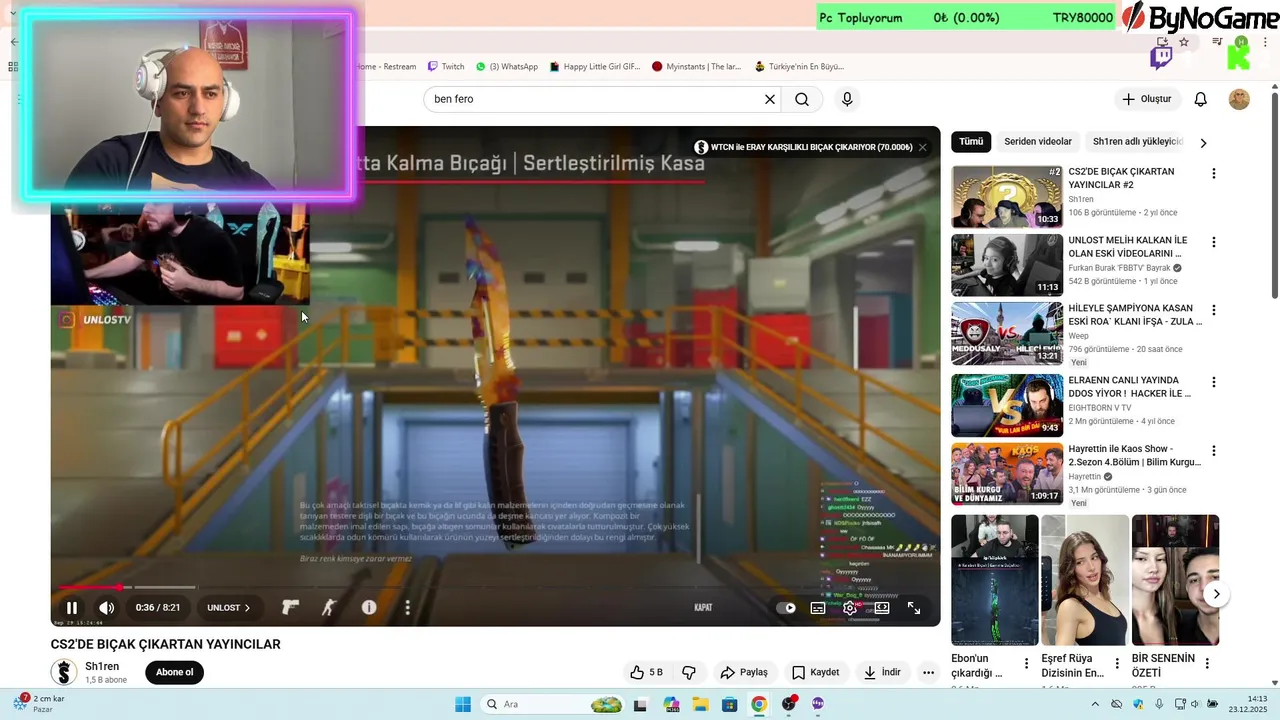
Task: Open the Happy Little Girl GIF bookmark
Action: click(595, 66)
